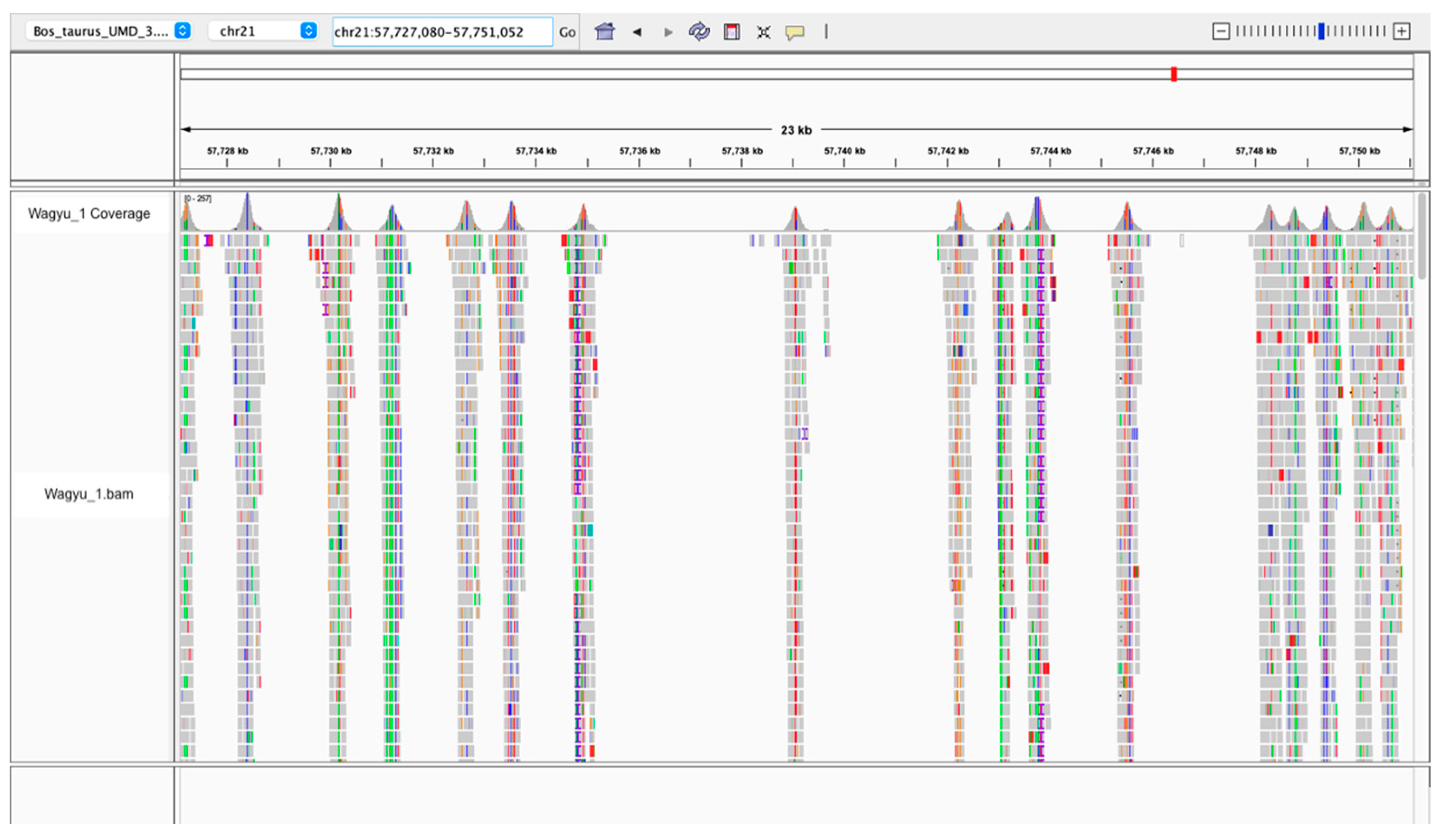This screenshot has height=840, width=1444.
Task: Click the 23 kb span label
Action: pyautogui.click(x=796, y=130)
